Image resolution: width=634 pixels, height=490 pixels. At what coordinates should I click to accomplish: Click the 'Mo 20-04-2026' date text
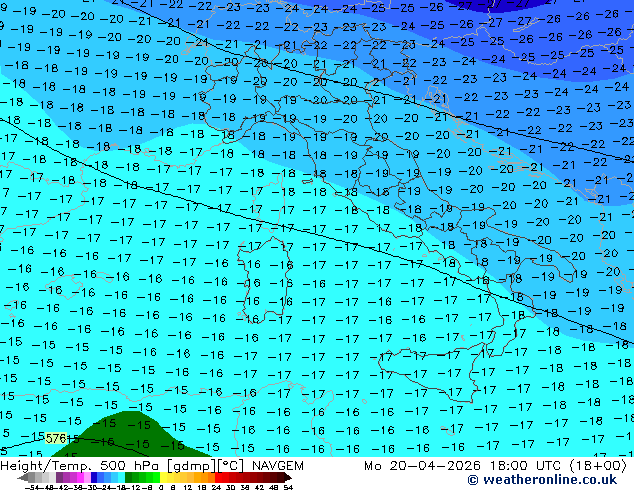click(x=423, y=466)
